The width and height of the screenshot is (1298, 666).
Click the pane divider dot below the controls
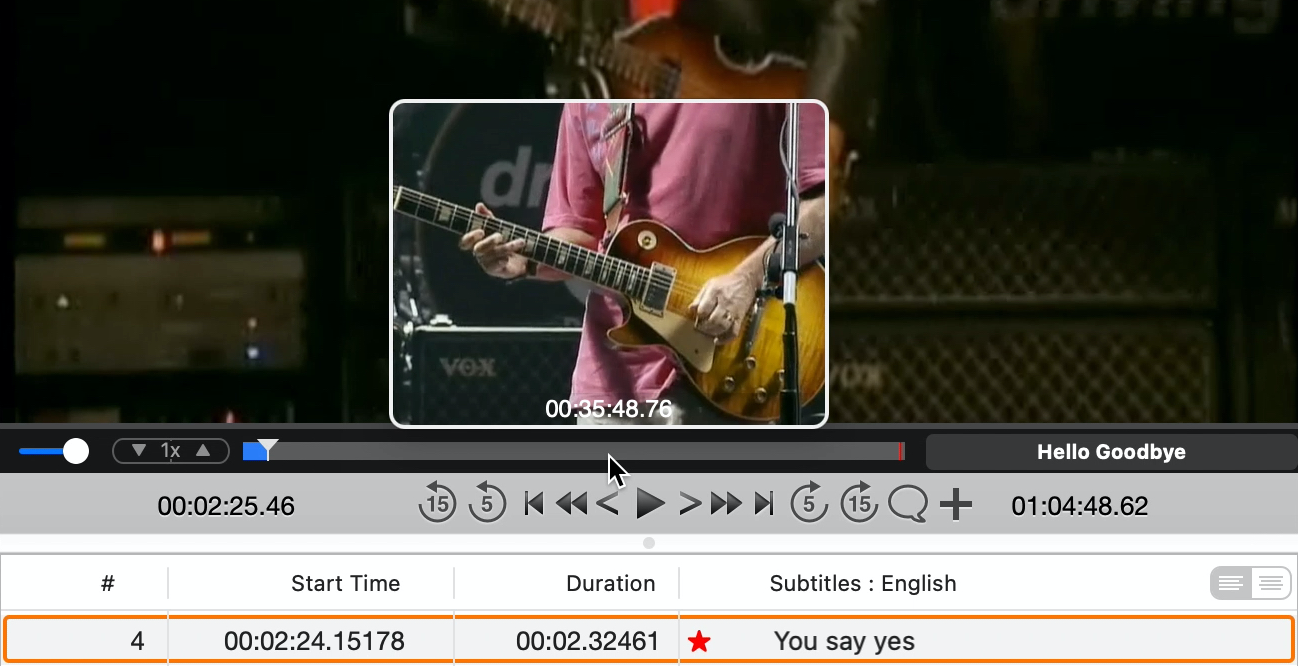point(649,543)
